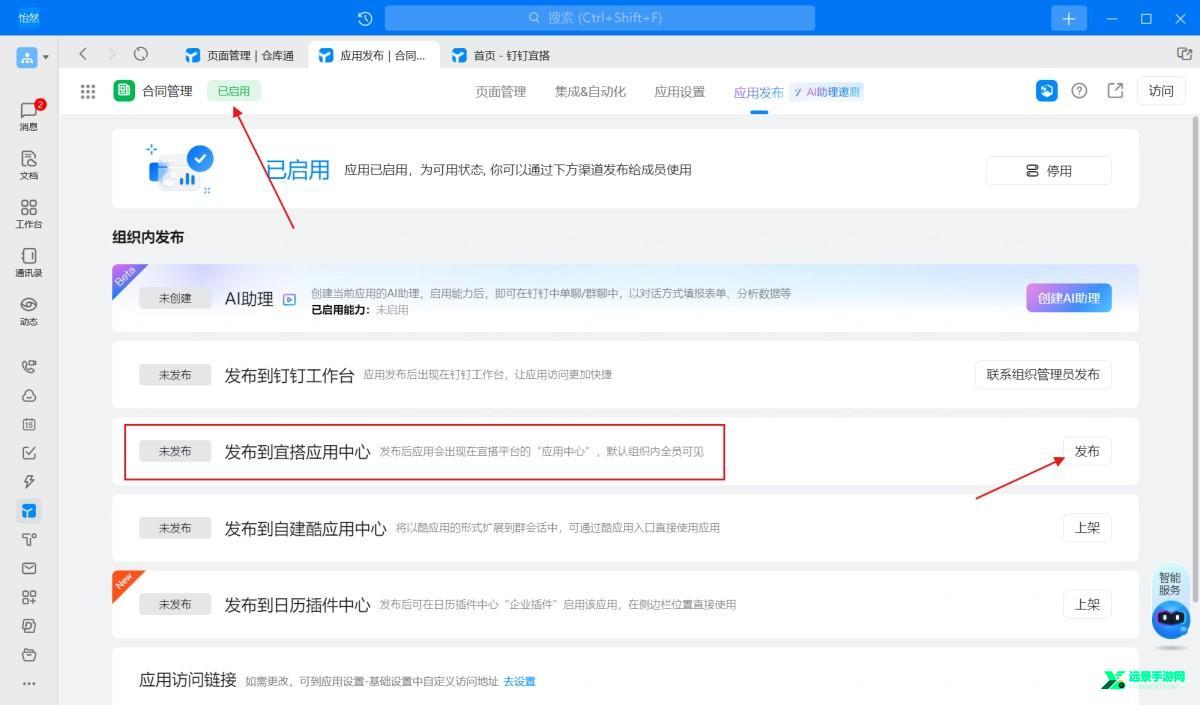Click 上架 for 自建酷应用中心
Image resolution: width=1200 pixels, height=705 pixels.
1087,528
